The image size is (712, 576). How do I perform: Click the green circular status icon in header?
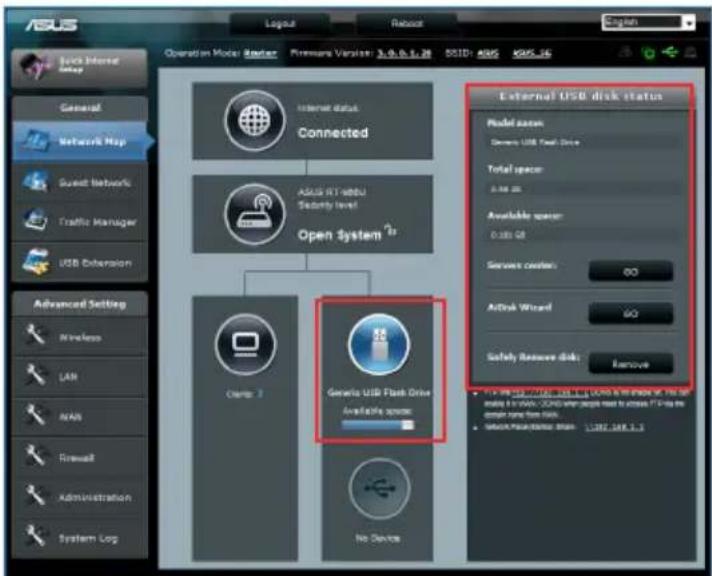pyautogui.click(x=649, y=53)
